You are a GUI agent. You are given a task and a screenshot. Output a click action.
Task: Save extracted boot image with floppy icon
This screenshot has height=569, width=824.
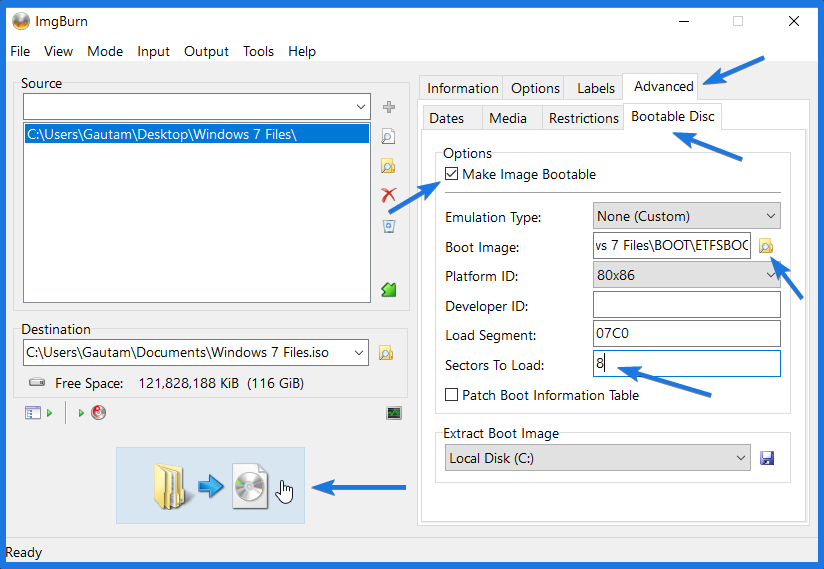click(x=767, y=458)
